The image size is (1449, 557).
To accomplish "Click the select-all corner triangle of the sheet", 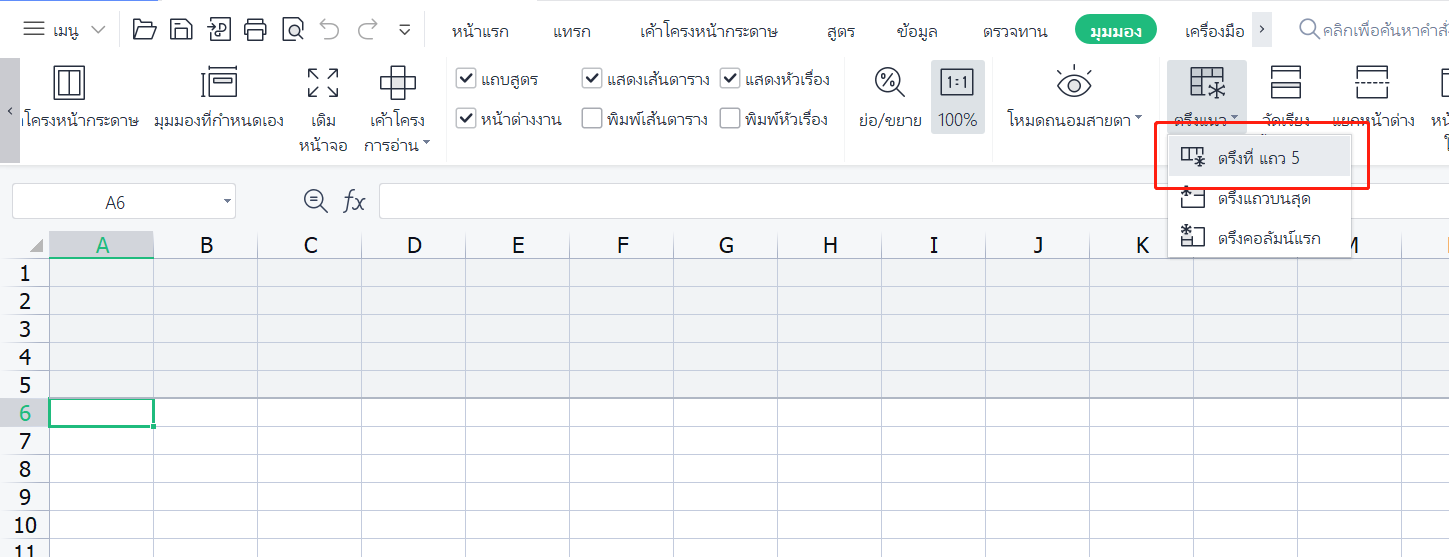I will click(36, 246).
